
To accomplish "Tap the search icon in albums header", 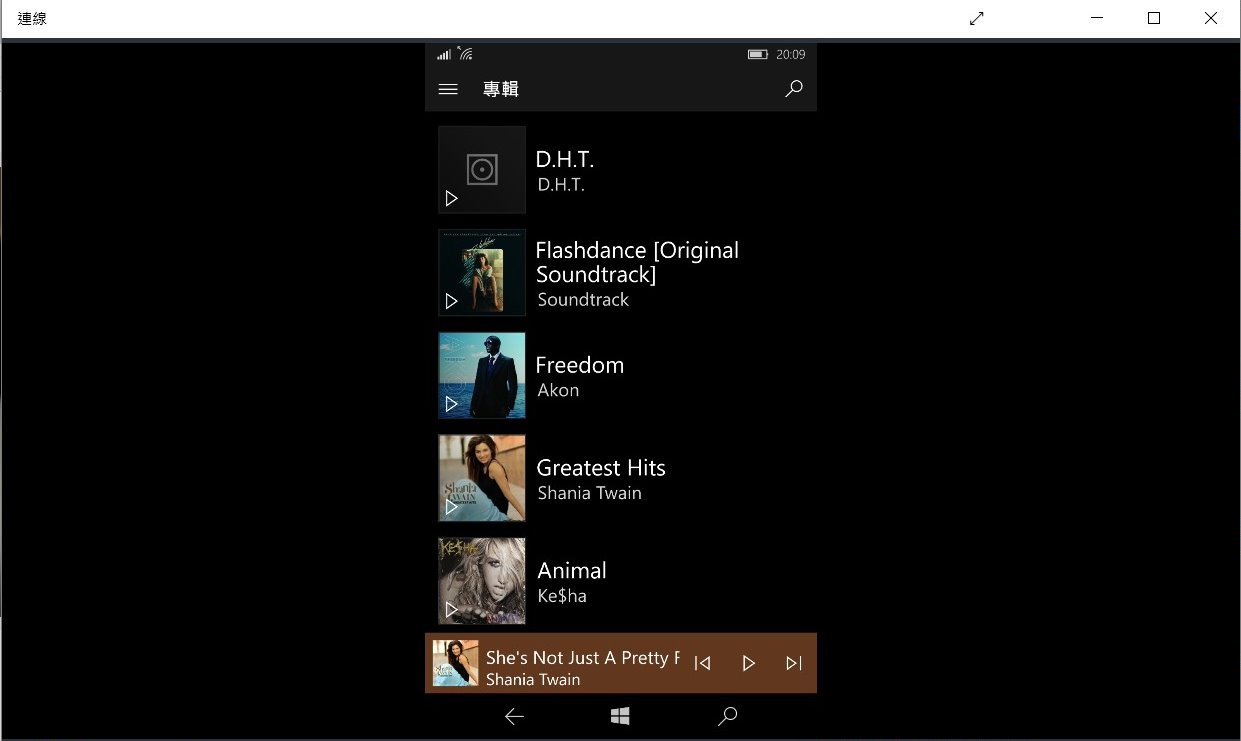I will 794,89.
